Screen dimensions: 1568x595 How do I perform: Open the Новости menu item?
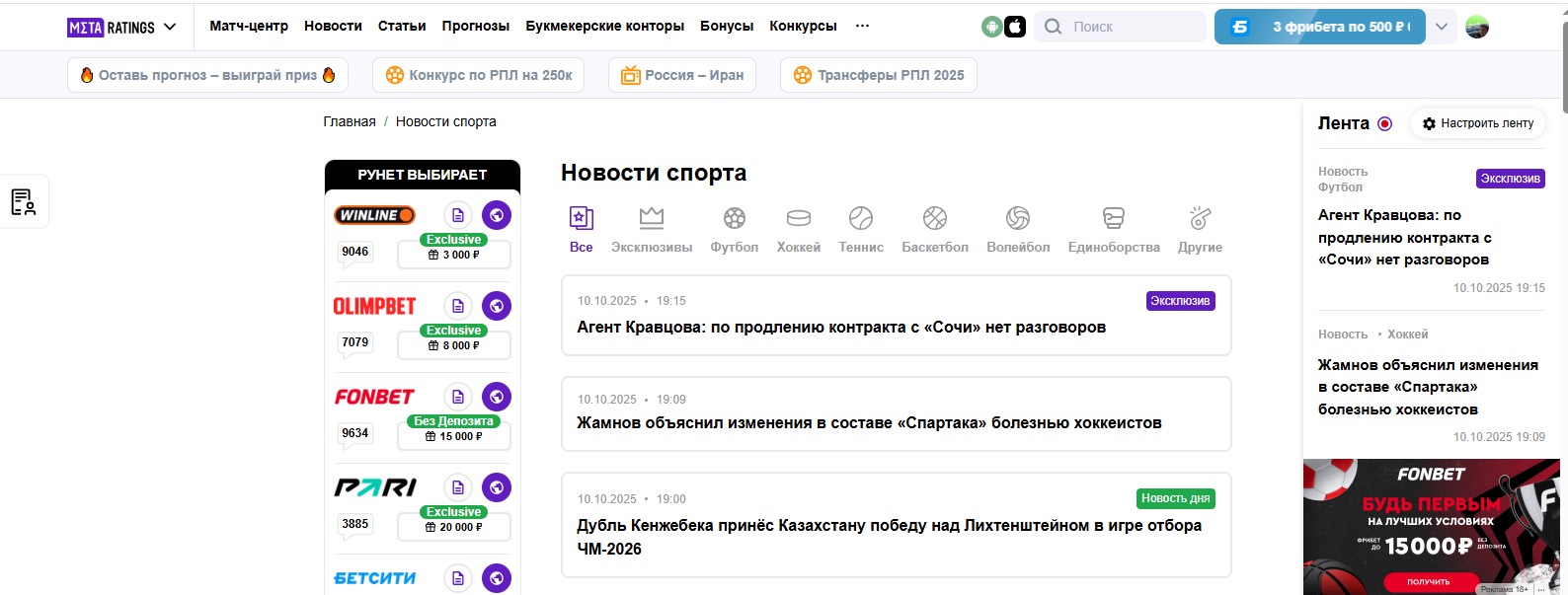pos(333,26)
